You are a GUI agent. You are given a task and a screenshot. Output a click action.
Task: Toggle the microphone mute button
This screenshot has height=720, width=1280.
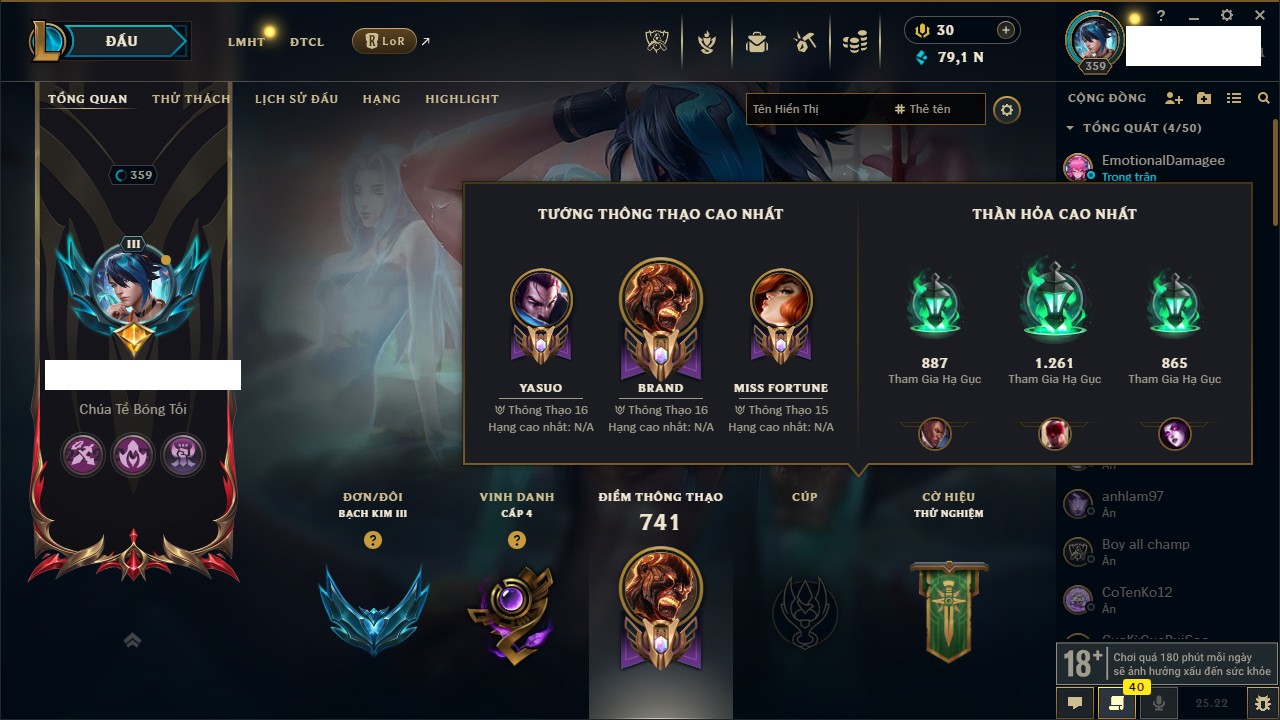click(1159, 703)
